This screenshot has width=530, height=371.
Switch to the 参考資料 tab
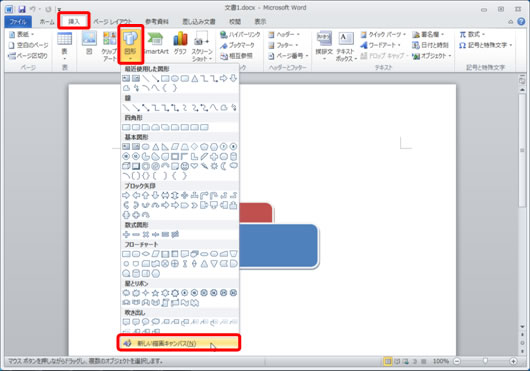coord(157,22)
